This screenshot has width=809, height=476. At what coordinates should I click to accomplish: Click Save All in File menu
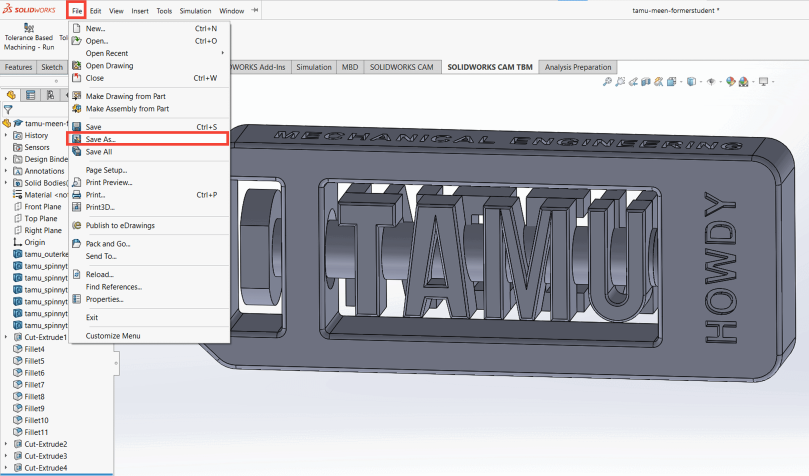click(150, 152)
